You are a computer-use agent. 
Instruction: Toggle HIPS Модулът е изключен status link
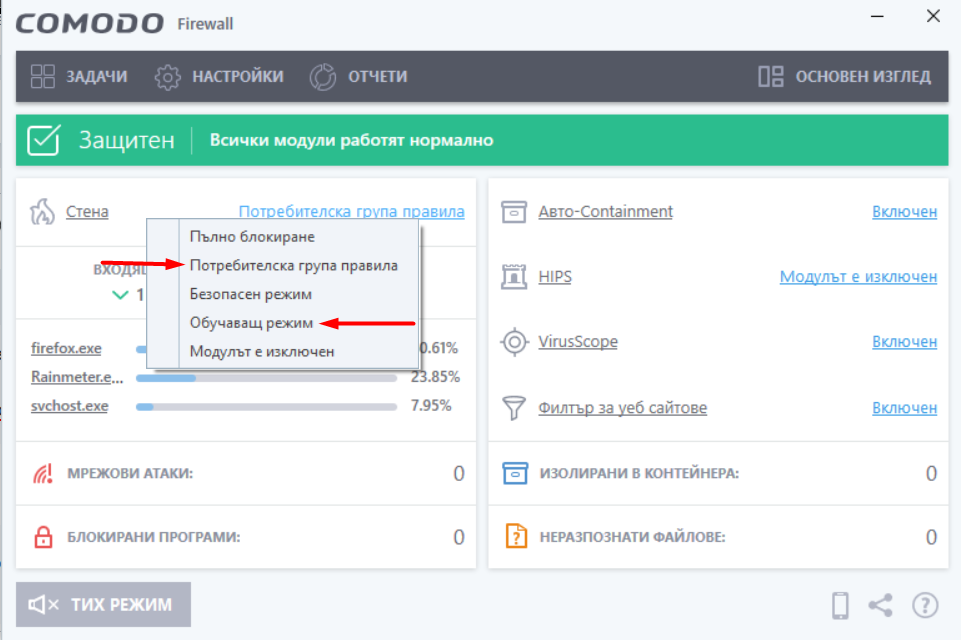coord(858,276)
